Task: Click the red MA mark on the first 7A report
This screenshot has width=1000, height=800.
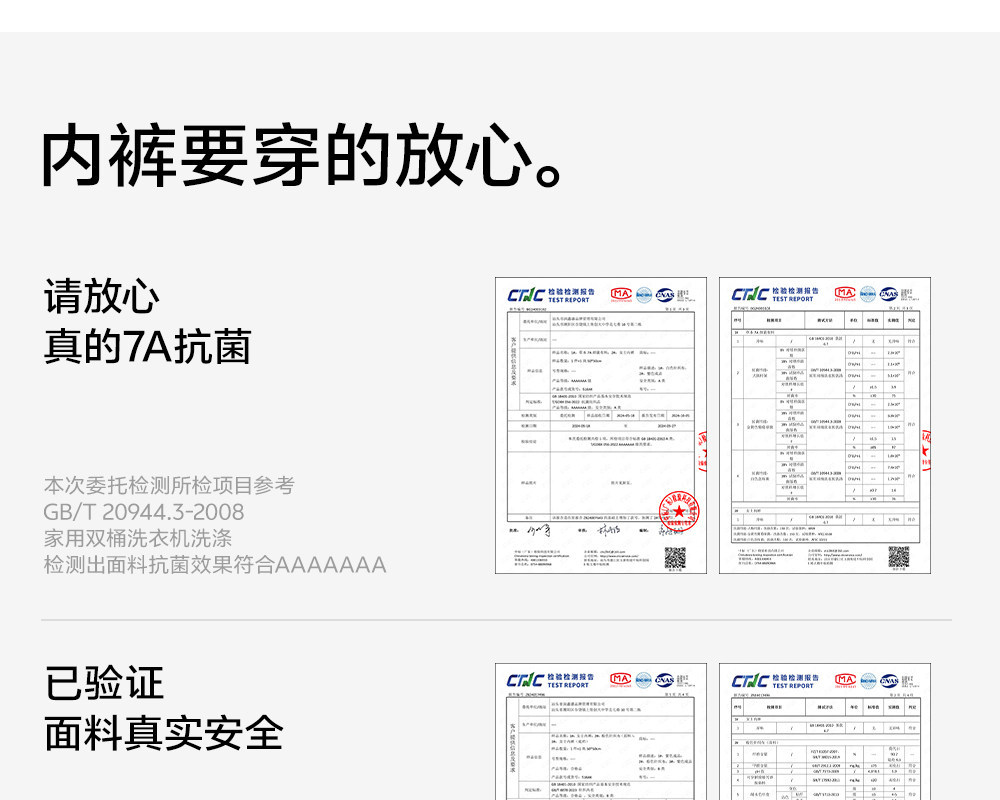Action: pos(621,294)
